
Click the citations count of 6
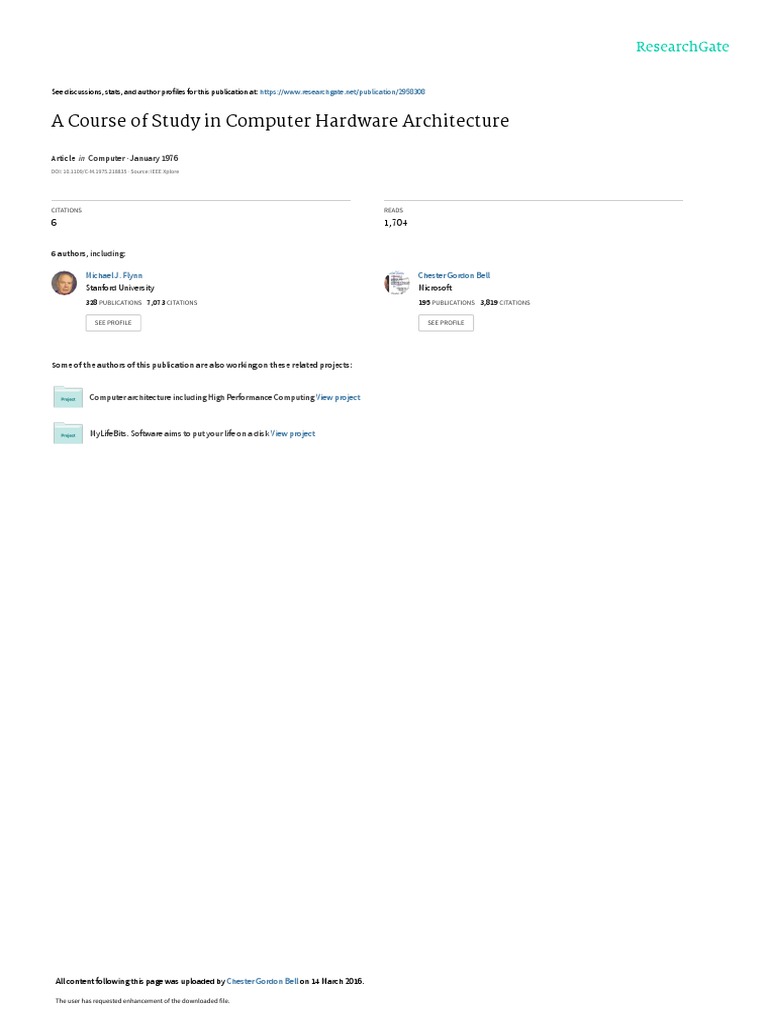pos(54,223)
